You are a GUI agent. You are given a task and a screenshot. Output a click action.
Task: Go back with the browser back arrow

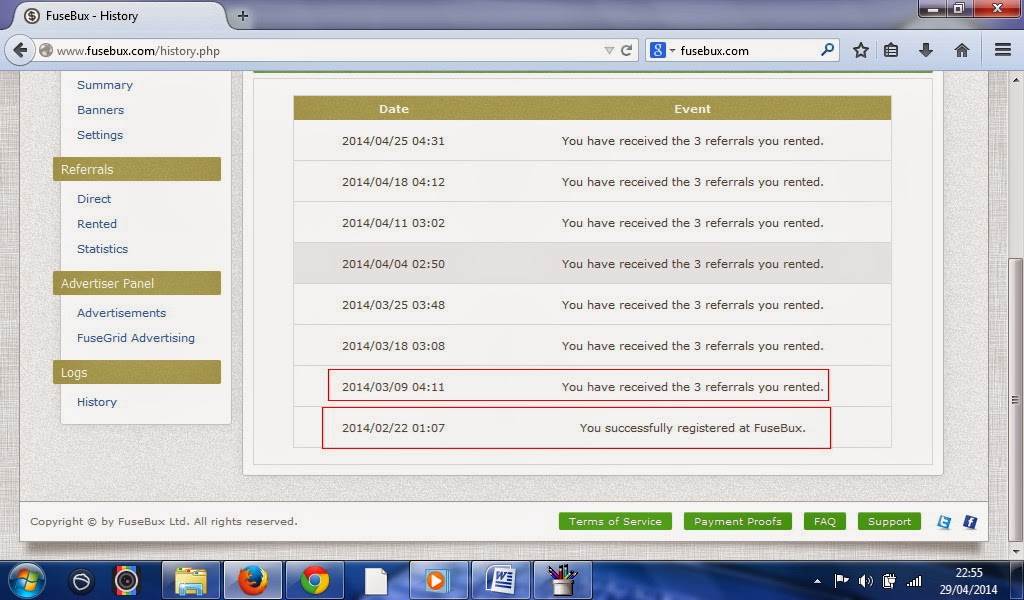coord(20,50)
